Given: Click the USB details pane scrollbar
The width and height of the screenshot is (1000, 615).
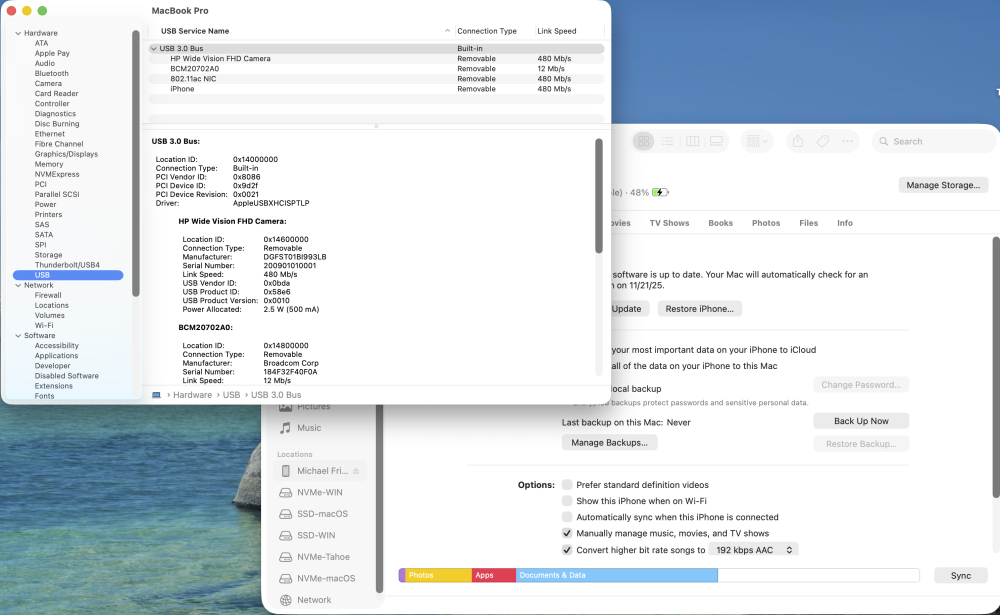Looking at the screenshot, I should point(599,196).
